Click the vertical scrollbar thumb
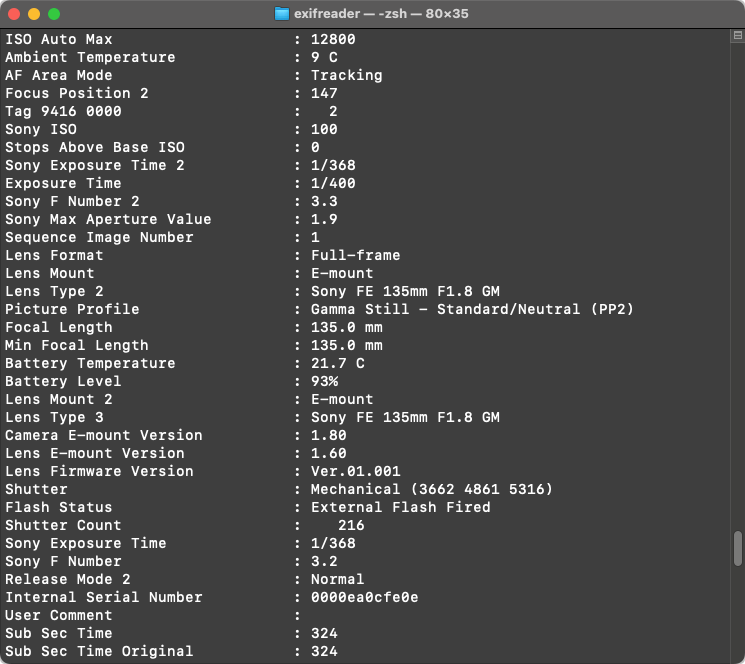Screen dimensions: 745x664 [737, 548]
